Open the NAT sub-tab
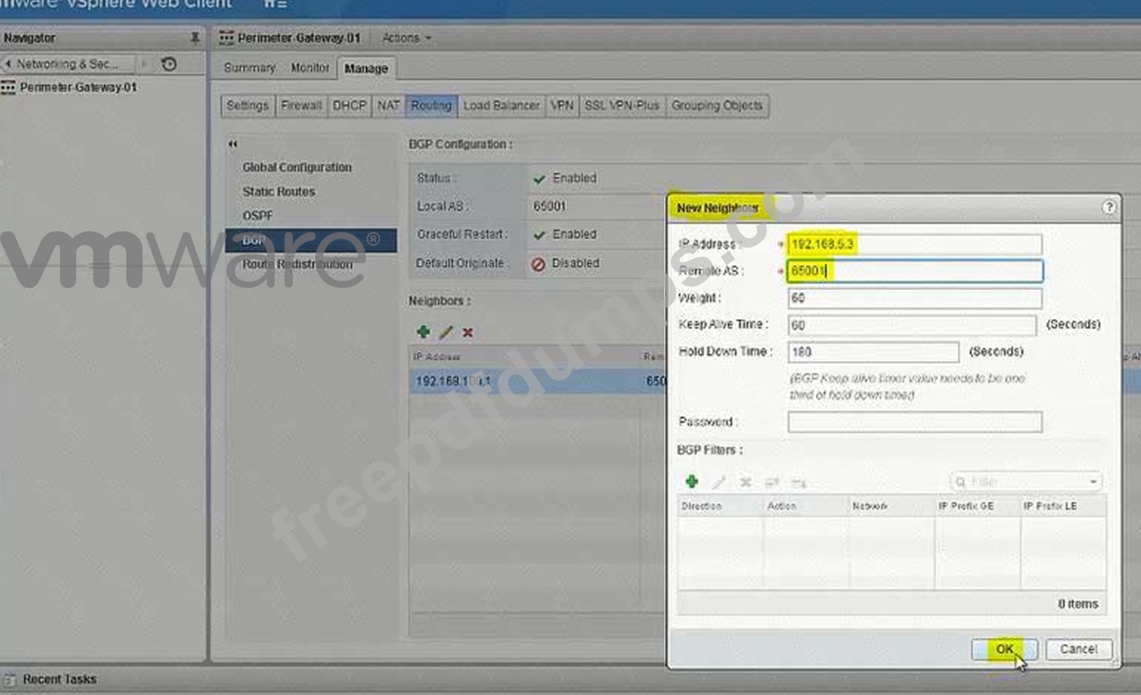The width and height of the screenshot is (1141, 695). (x=389, y=106)
